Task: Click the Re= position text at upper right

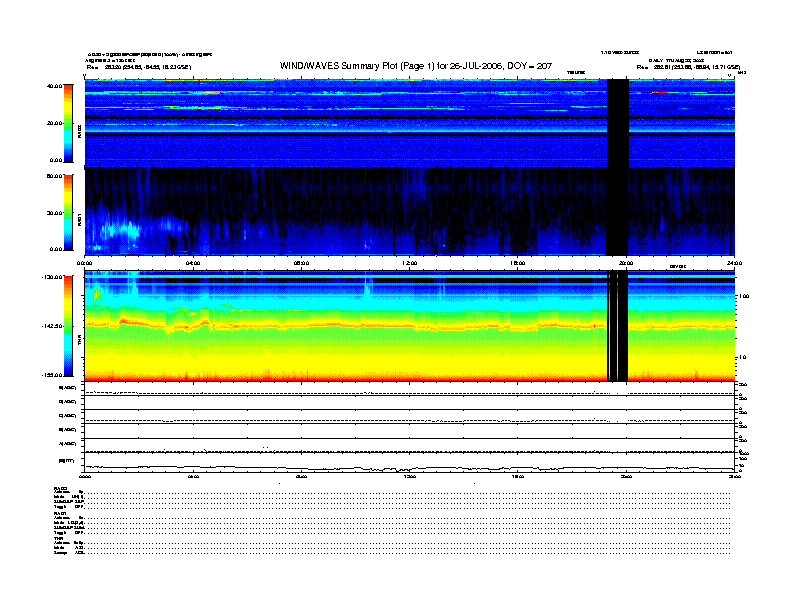Action: click(x=688, y=67)
